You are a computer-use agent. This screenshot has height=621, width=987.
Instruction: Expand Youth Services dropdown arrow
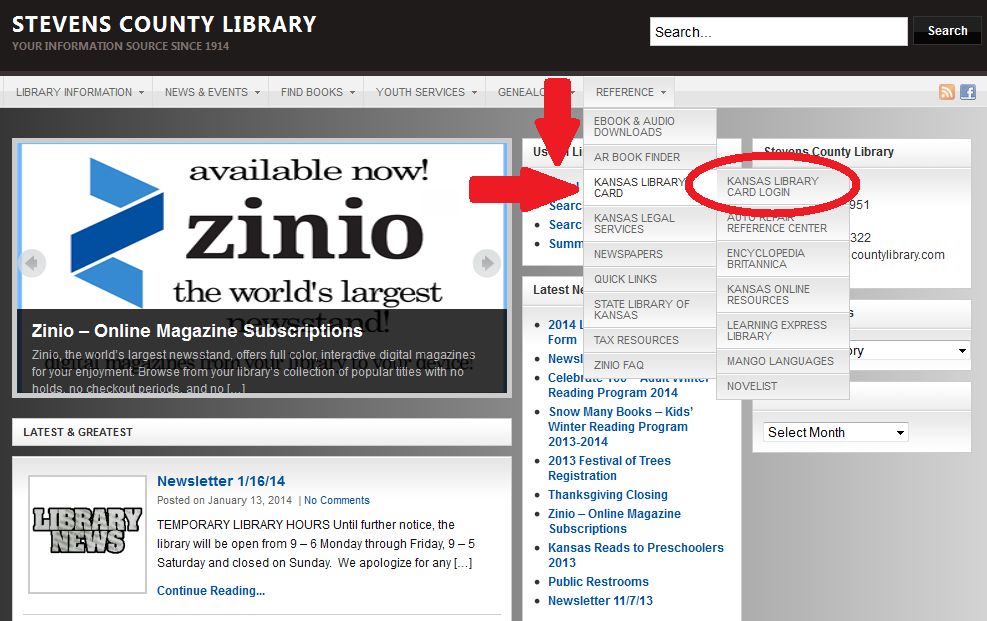[475, 92]
